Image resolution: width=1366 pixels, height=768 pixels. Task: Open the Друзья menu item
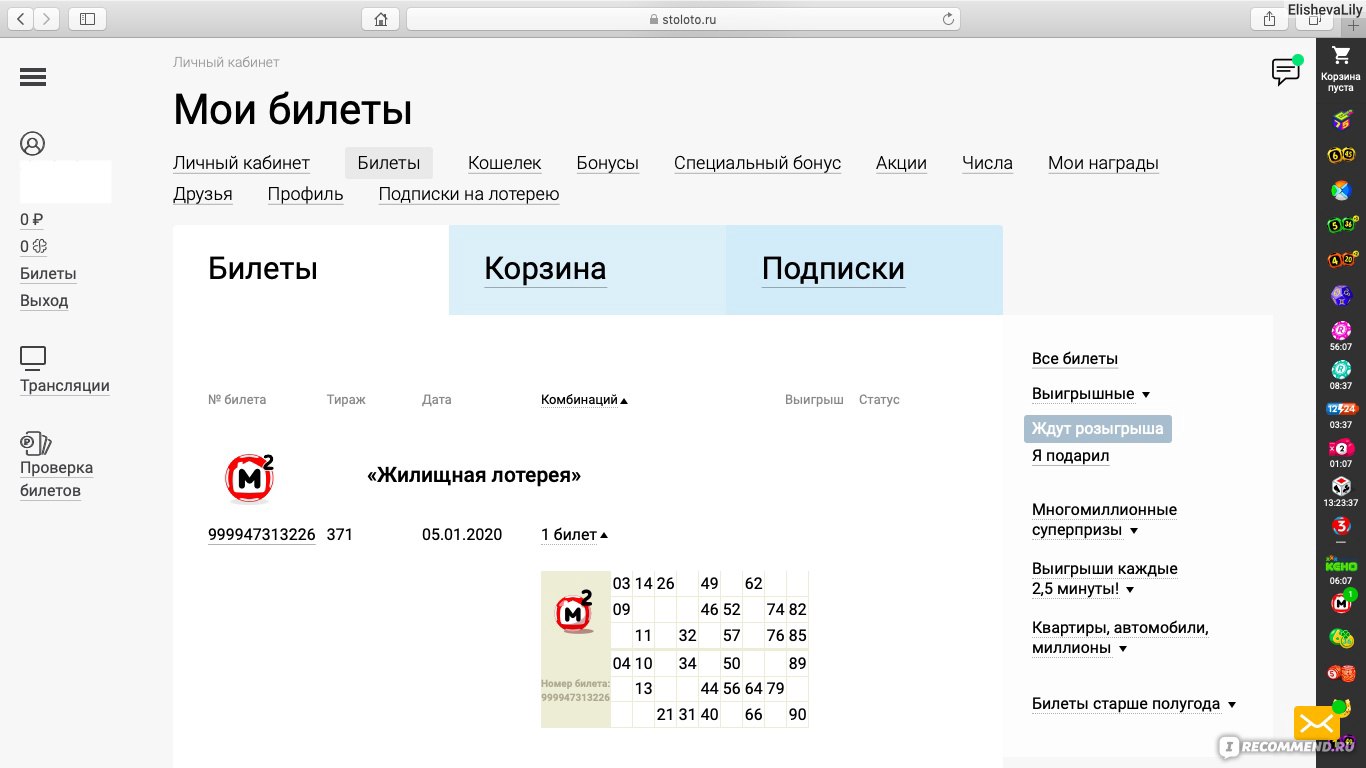coord(203,194)
